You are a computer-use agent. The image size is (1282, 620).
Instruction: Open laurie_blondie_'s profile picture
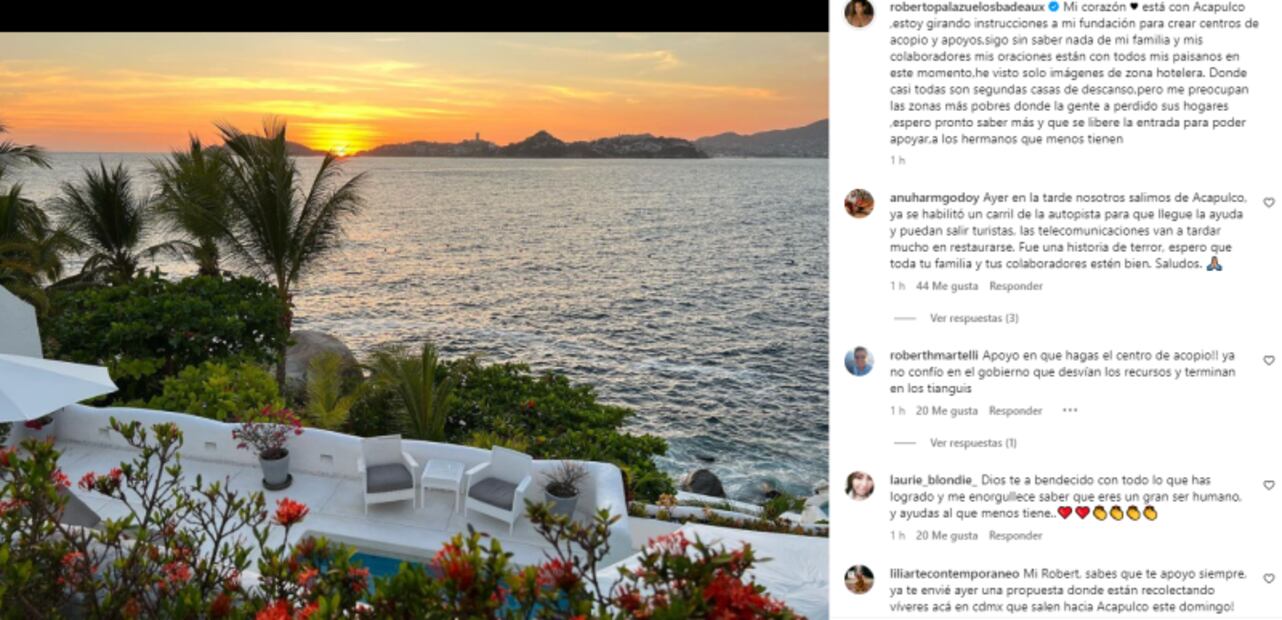[x=859, y=486]
